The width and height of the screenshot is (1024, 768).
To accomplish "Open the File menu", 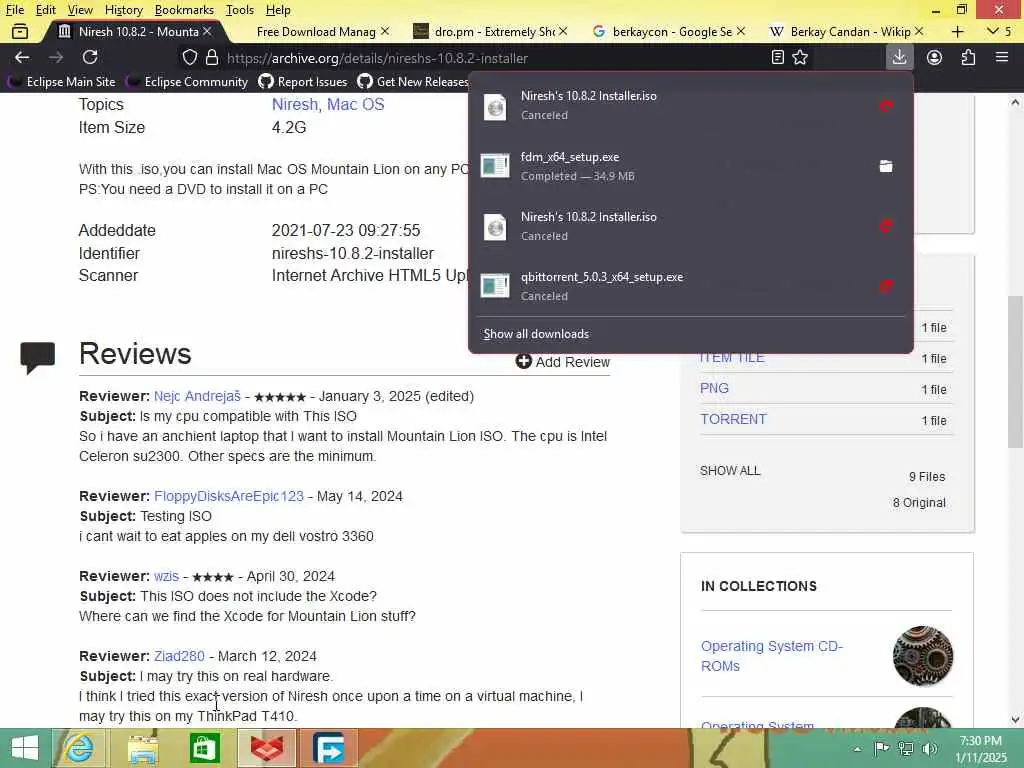I will point(15,10).
